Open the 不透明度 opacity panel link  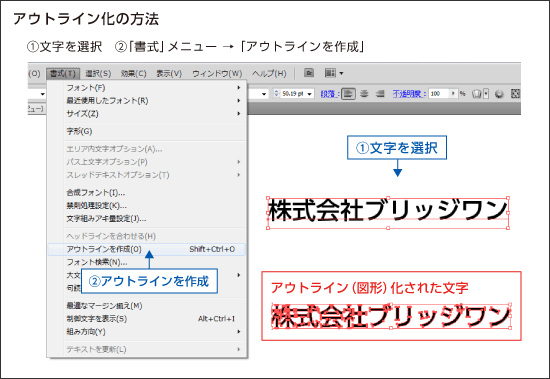tap(409, 94)
